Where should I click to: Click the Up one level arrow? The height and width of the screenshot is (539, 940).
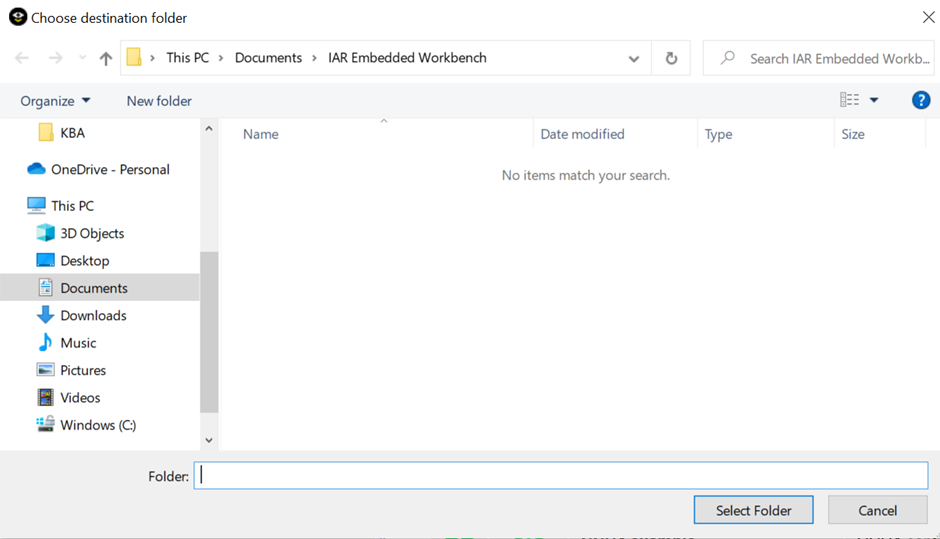(106, 59)
